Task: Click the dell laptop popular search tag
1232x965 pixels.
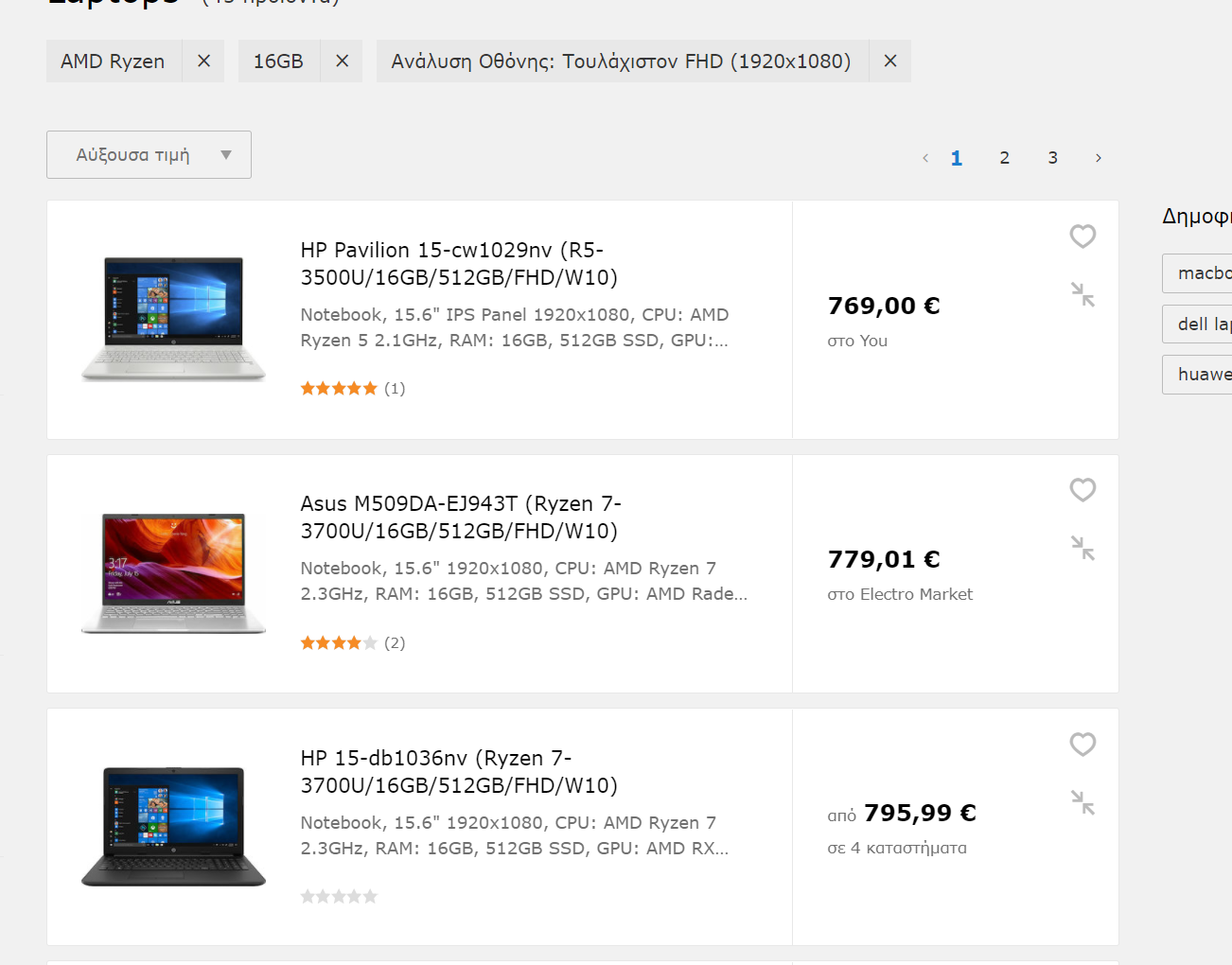Action: click(1197, 325)
